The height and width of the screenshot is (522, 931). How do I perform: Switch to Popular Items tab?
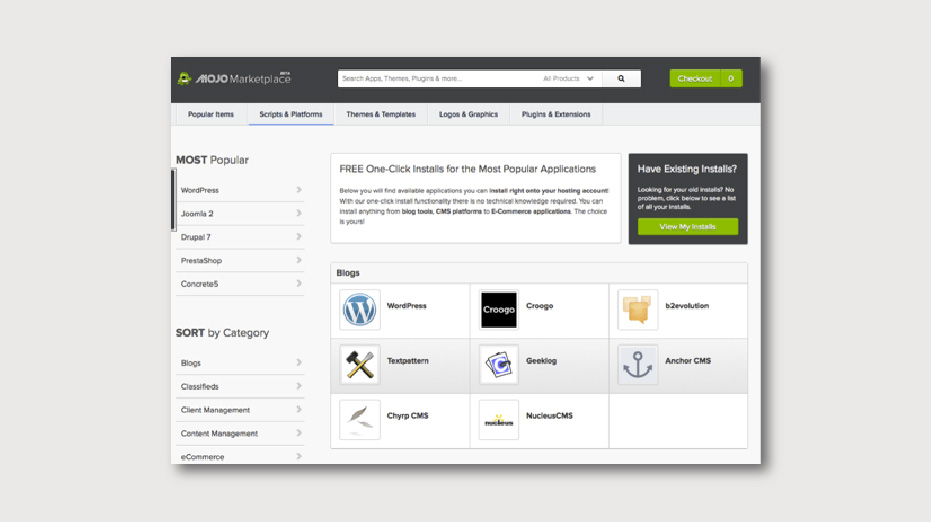pyautogui.click(x=211, y=115)
